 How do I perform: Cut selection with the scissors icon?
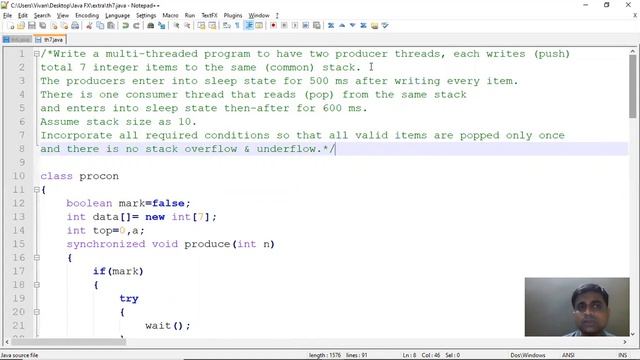[89, 26]
